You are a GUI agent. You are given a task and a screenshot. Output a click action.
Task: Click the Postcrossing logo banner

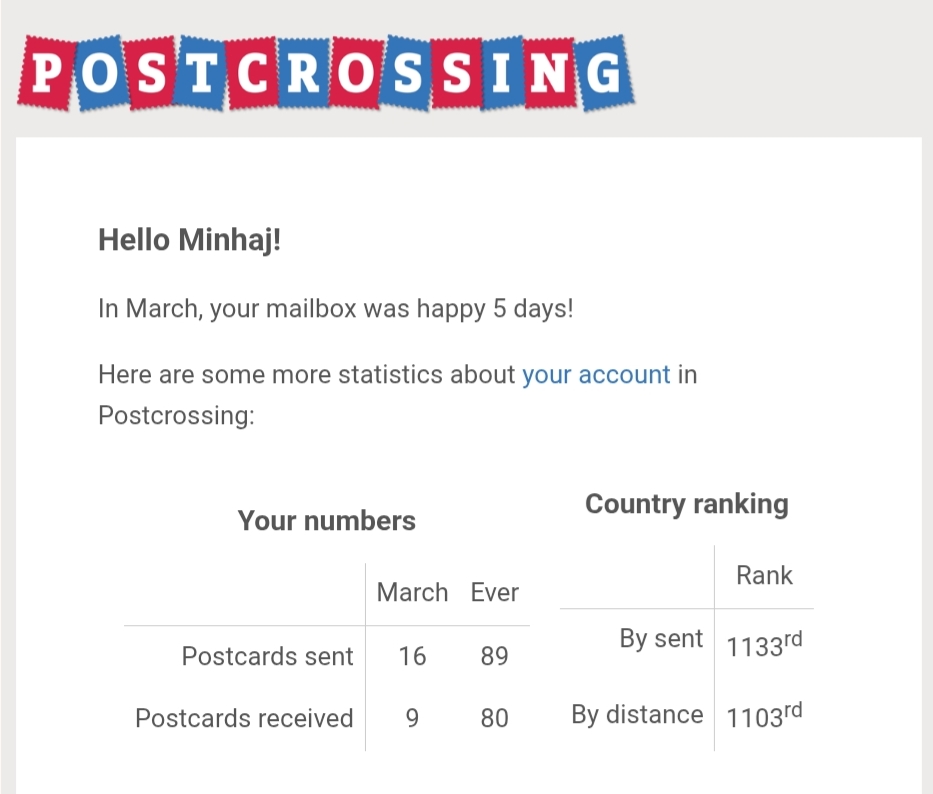coord(325,72)
